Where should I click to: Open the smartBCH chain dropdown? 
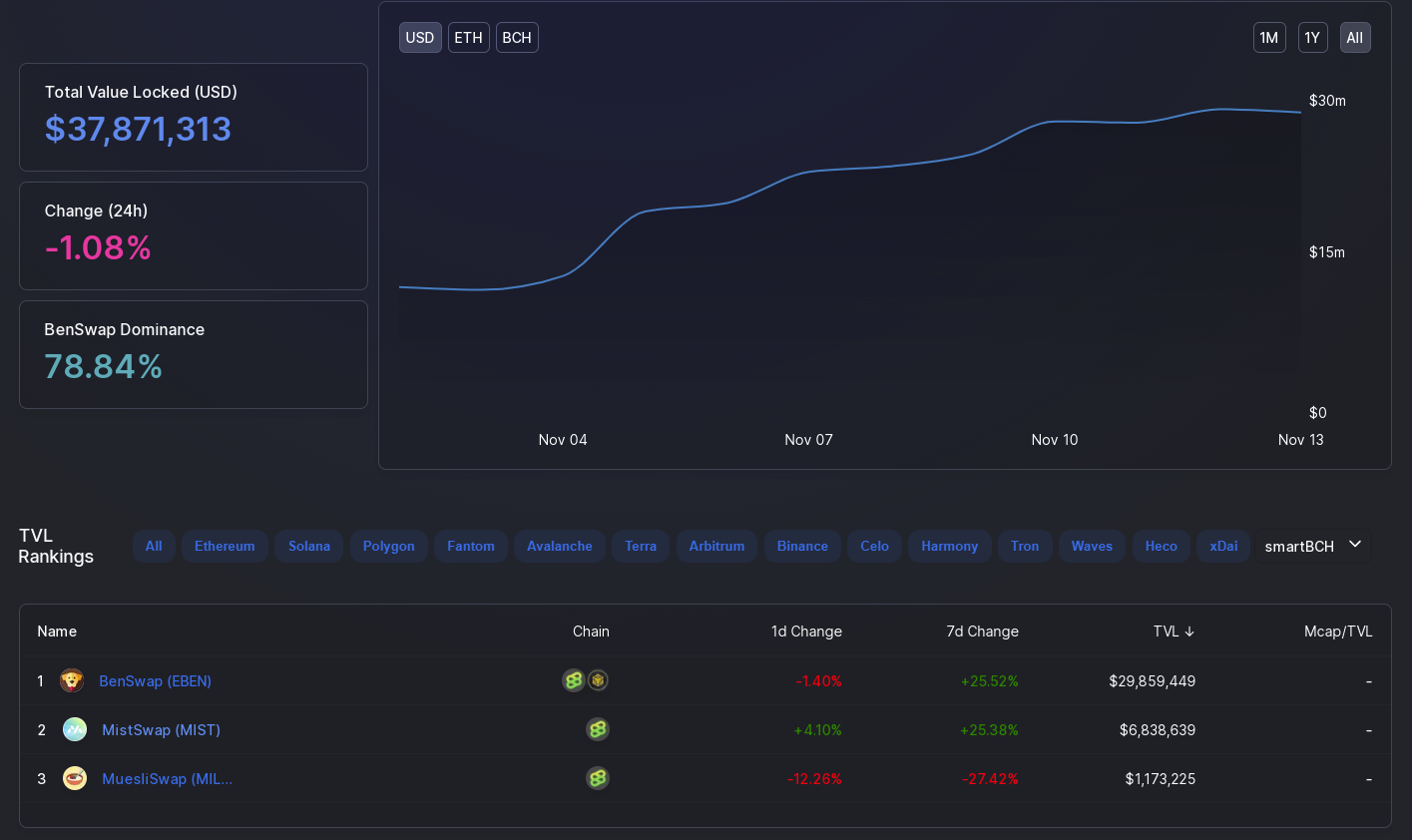[1313, 546]
